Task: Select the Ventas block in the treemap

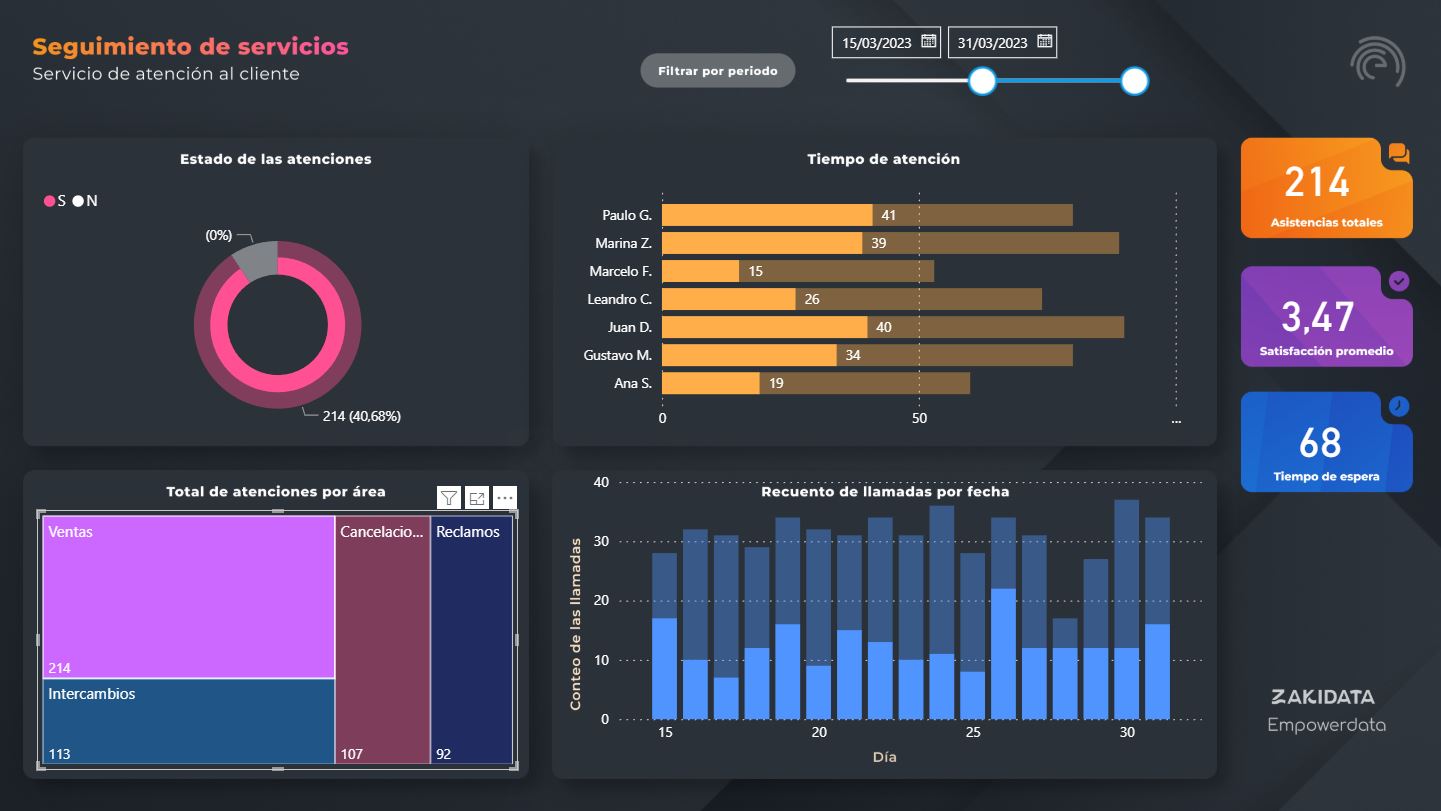Action: point(189,596)
